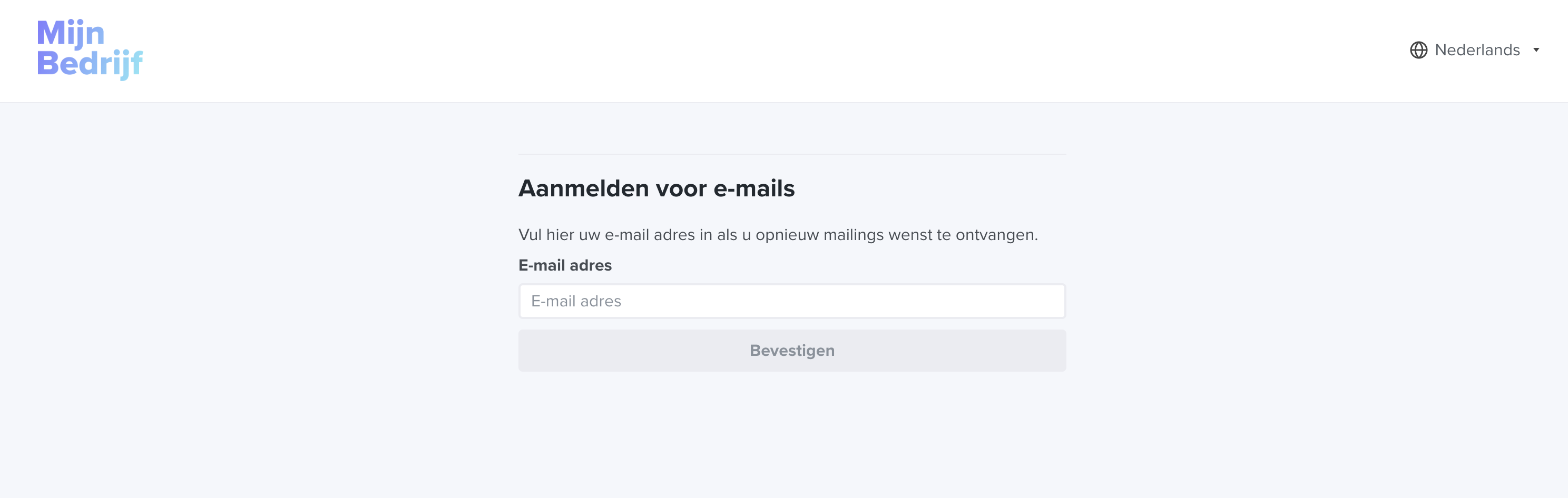Screen dimensions: 1568x498
Task: Click the E-mail adres placeholder text
Action: pos(576,301)
